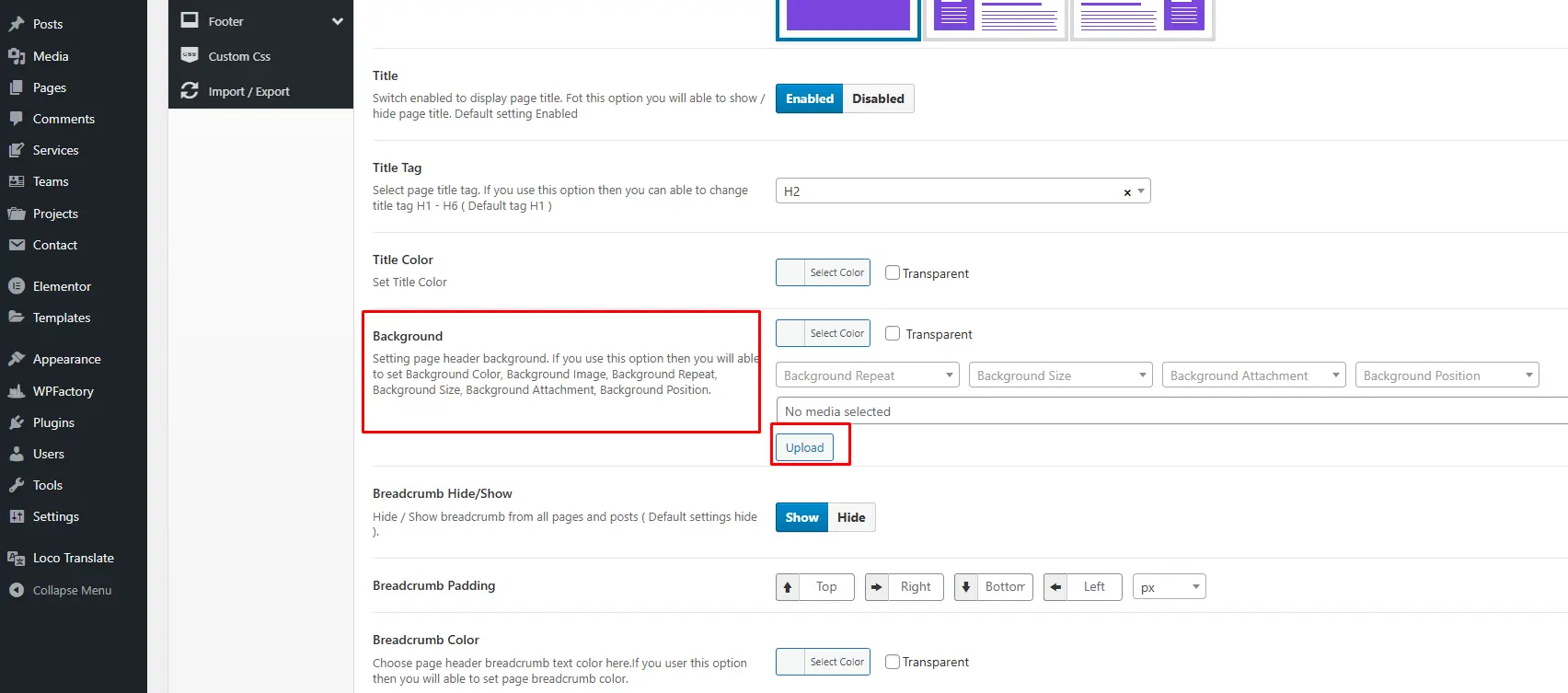Click the Loco Translate icon
The image size is (1568, 693).
[17, 558]
